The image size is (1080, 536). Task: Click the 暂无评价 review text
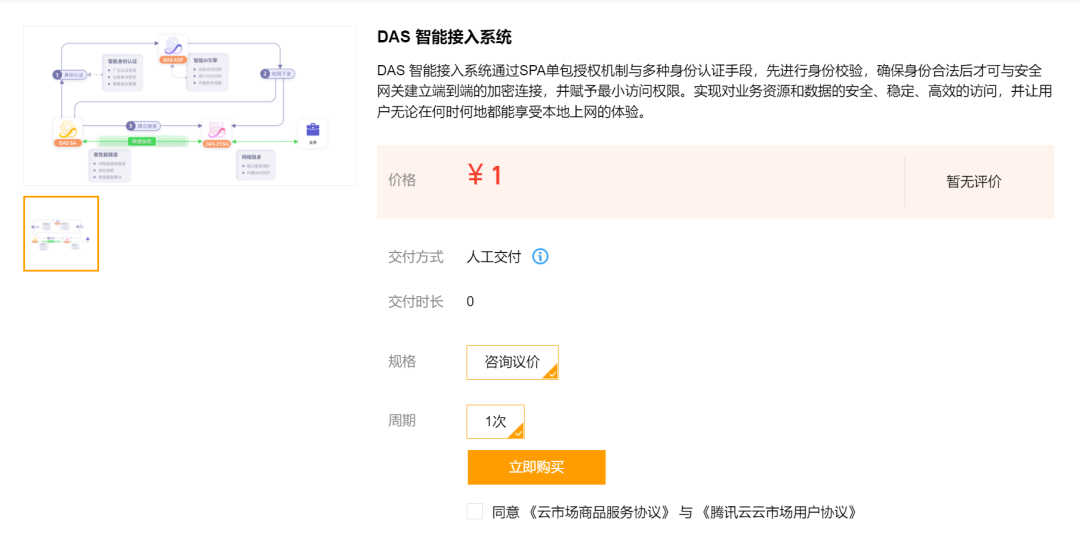974,181
